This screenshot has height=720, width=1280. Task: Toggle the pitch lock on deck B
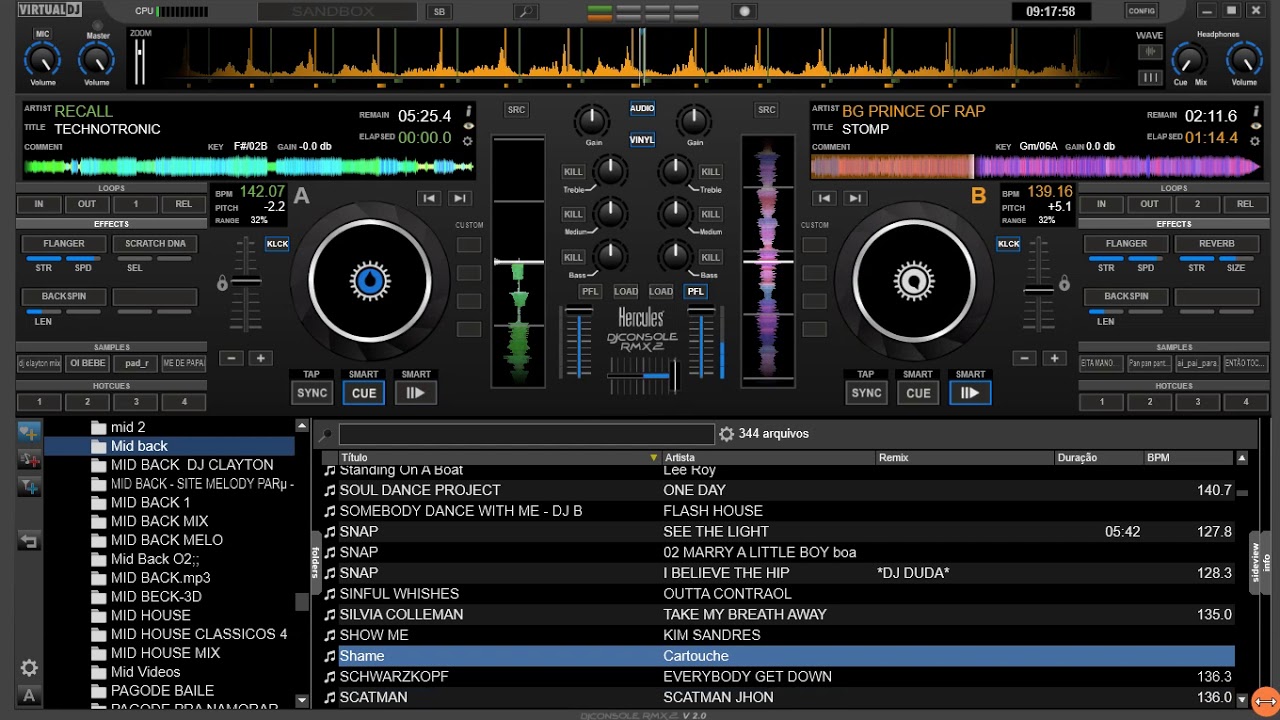coord(1064,283)
